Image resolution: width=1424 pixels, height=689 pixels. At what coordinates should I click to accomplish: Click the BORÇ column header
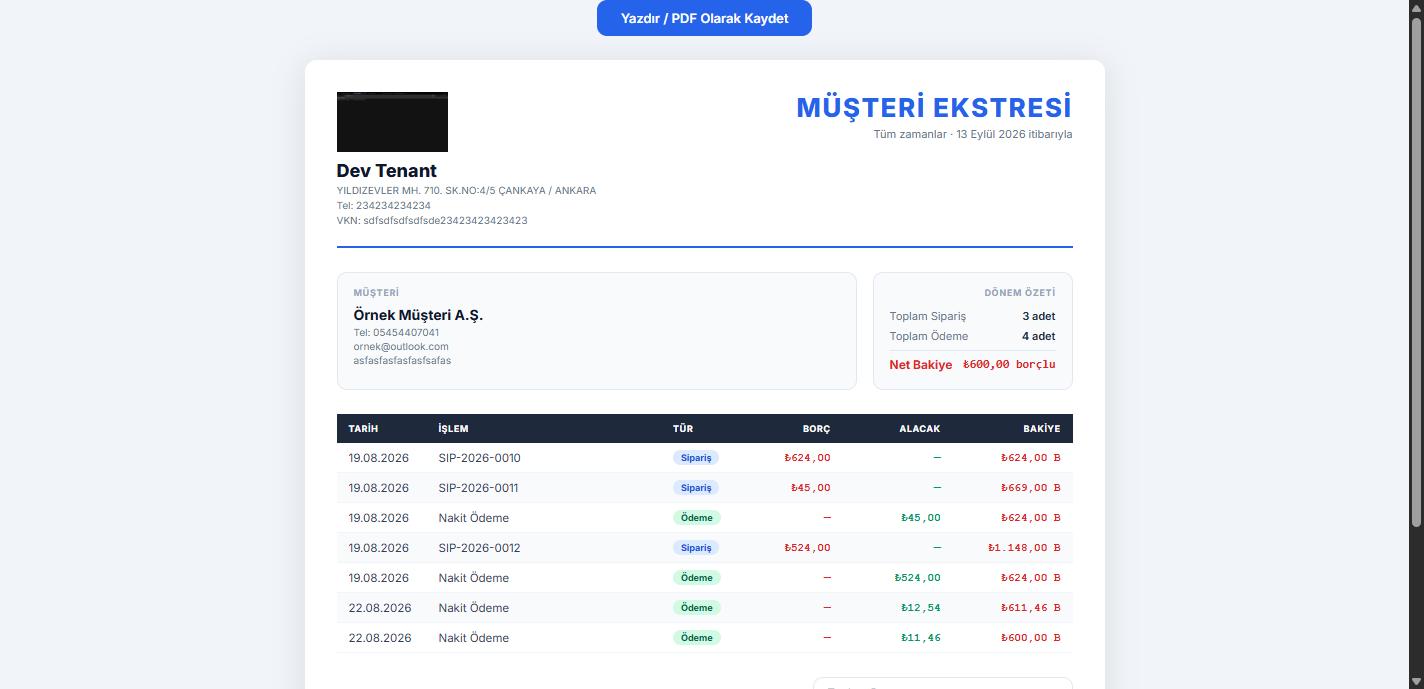pos(816,429)
